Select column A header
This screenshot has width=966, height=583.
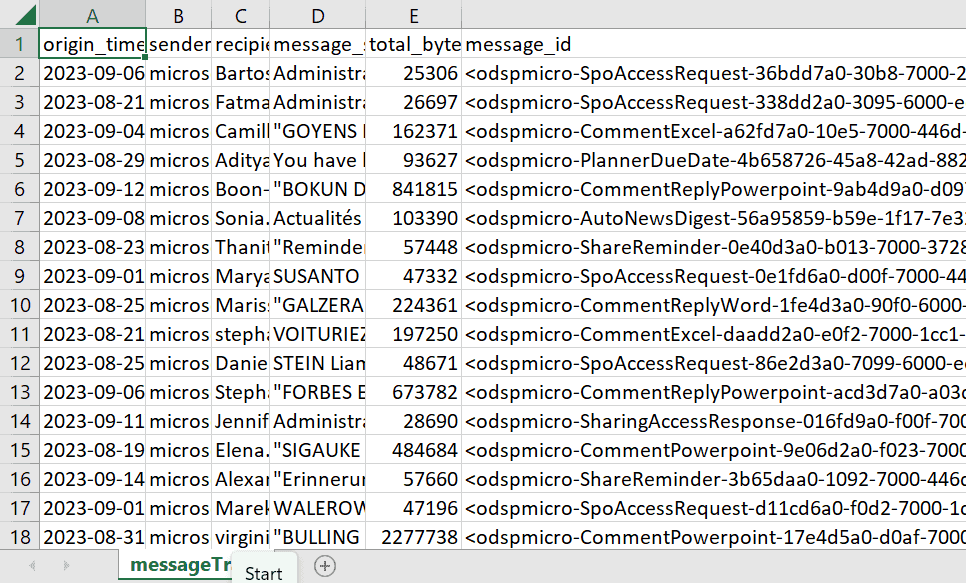tap(92, 17)
